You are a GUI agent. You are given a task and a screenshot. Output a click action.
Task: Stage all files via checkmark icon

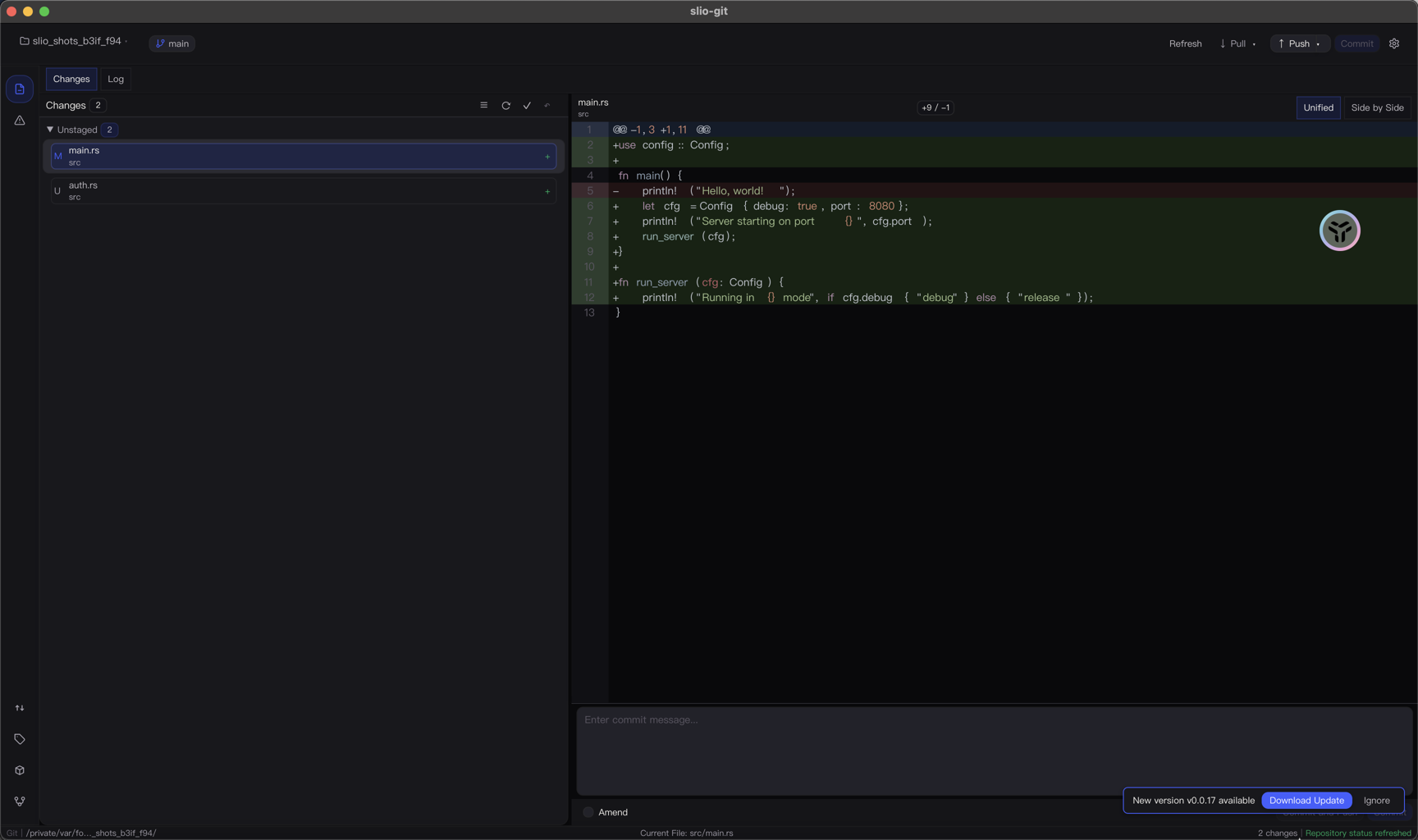click(527, 105)
